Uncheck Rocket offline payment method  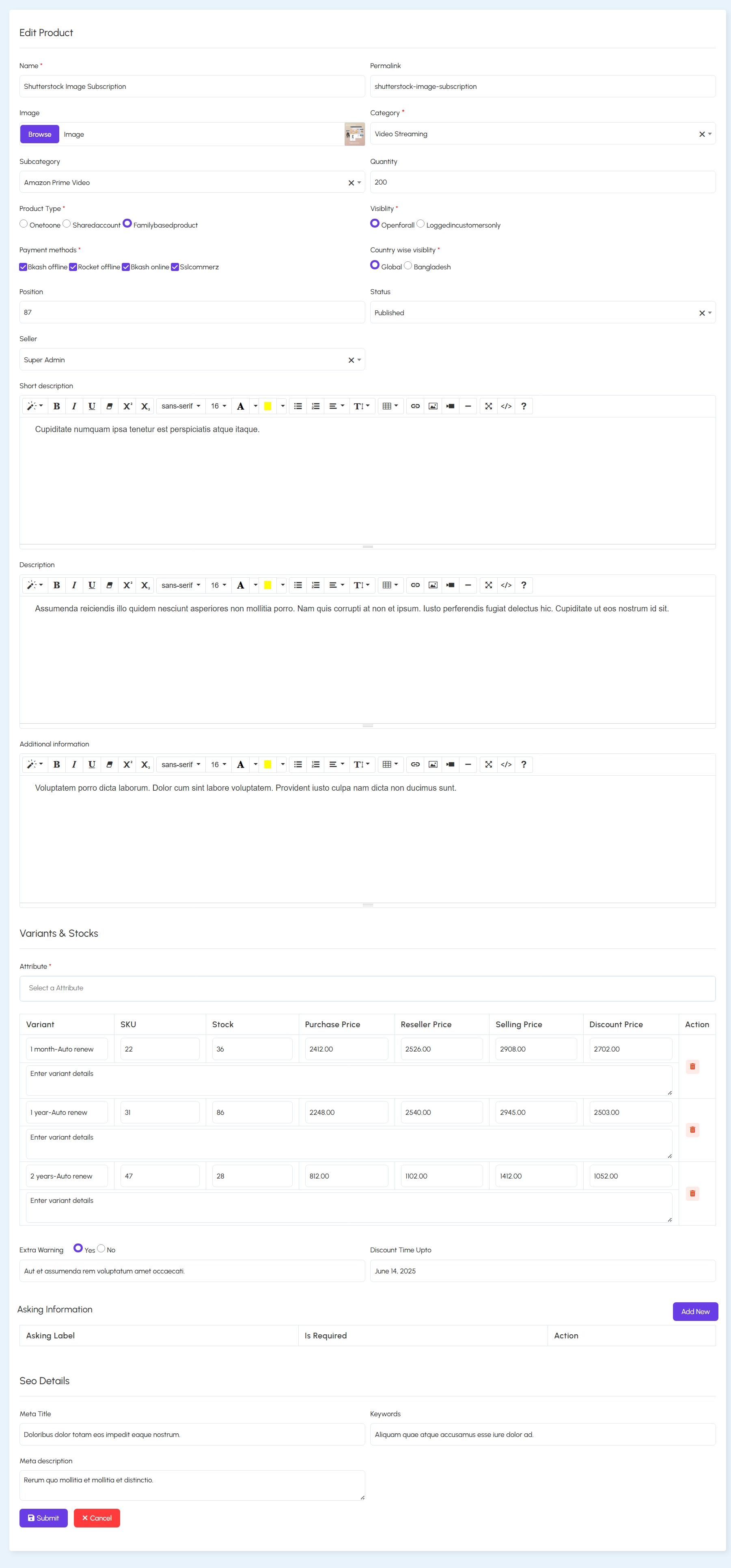(x=73, y=267)
